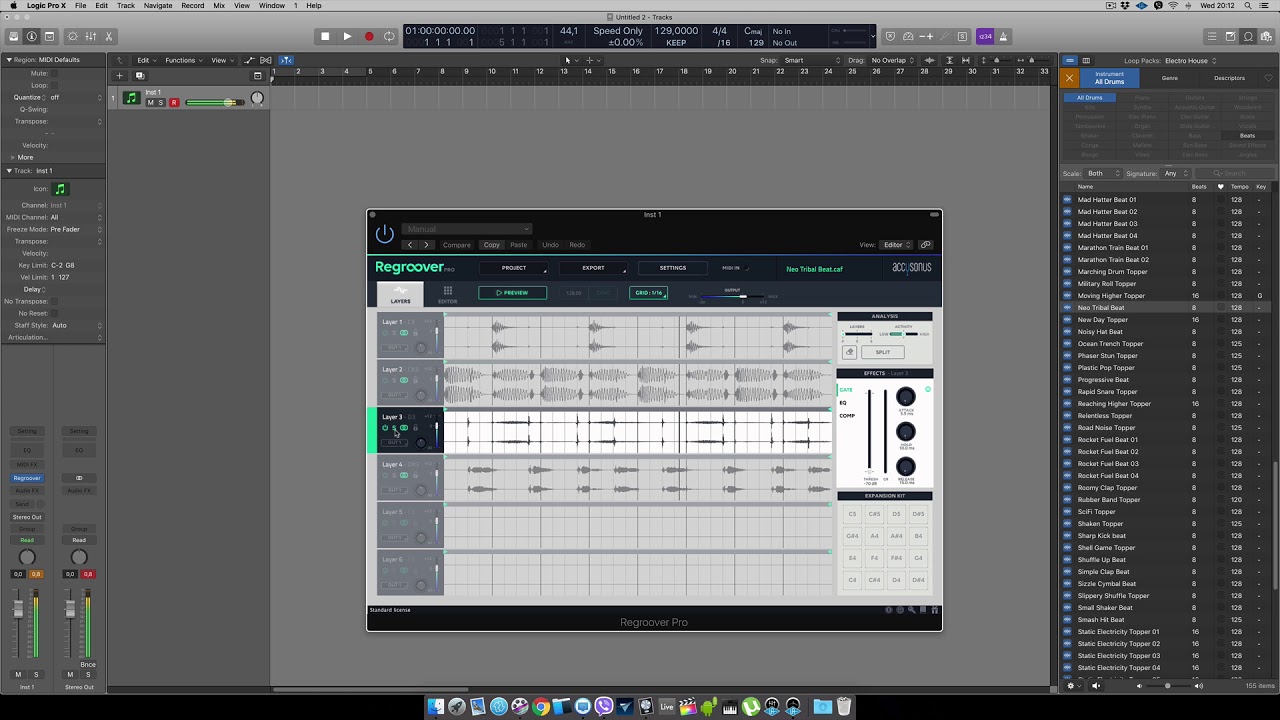1280x720 pixels.
Task: Start playback with the Play button
Action: (347, 36)
